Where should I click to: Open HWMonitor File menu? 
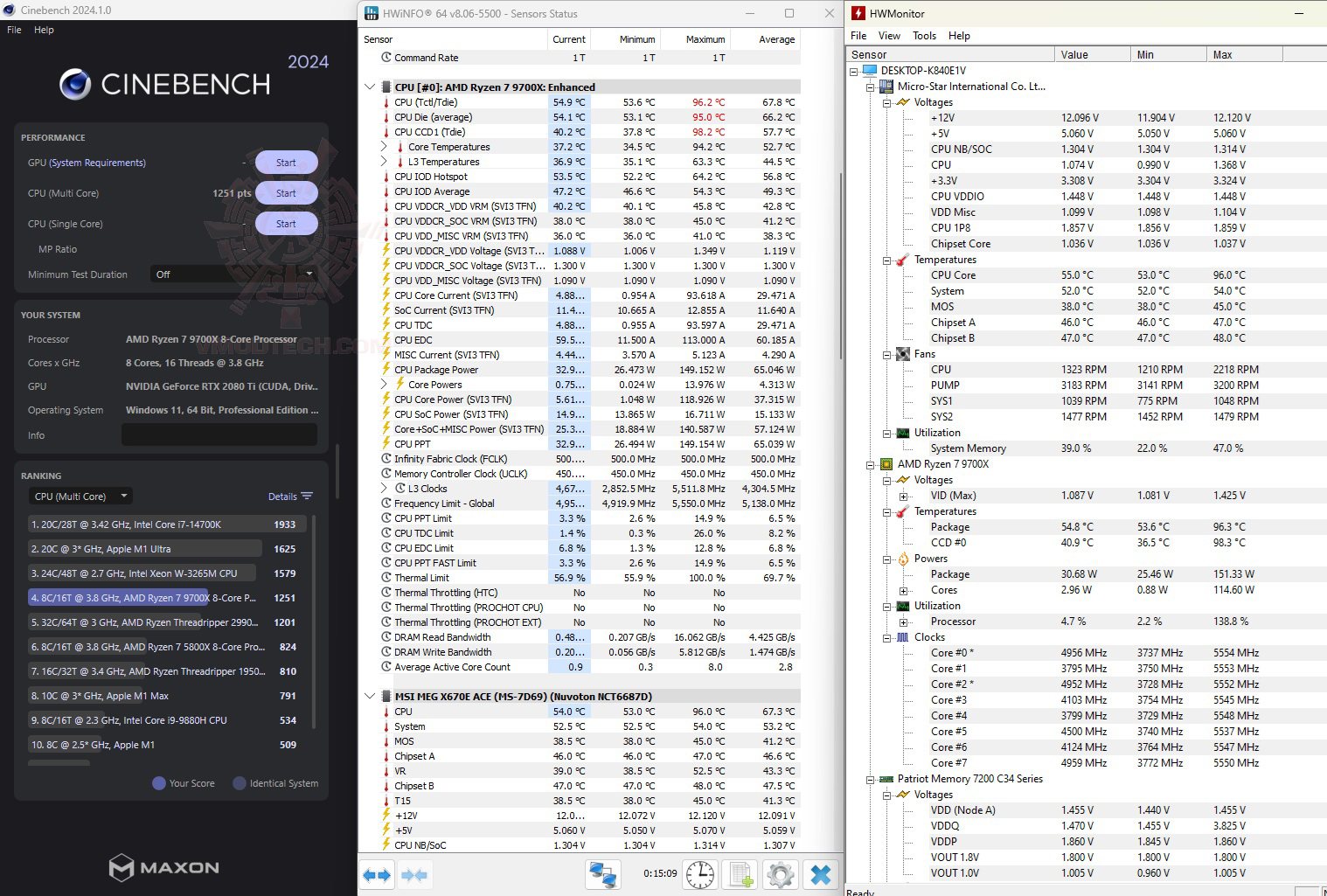point(858,36)
